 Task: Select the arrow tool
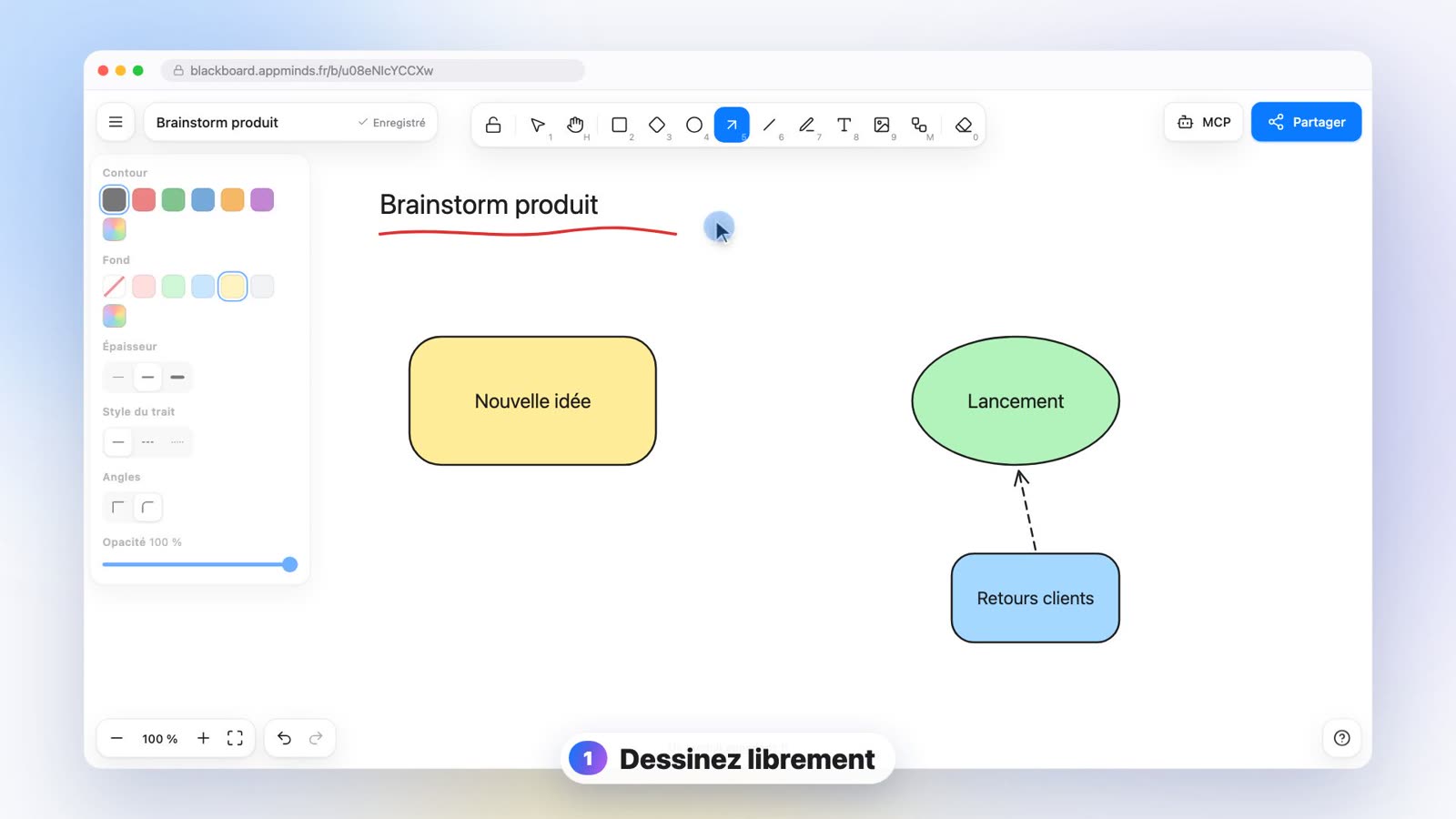click(732, 125)
